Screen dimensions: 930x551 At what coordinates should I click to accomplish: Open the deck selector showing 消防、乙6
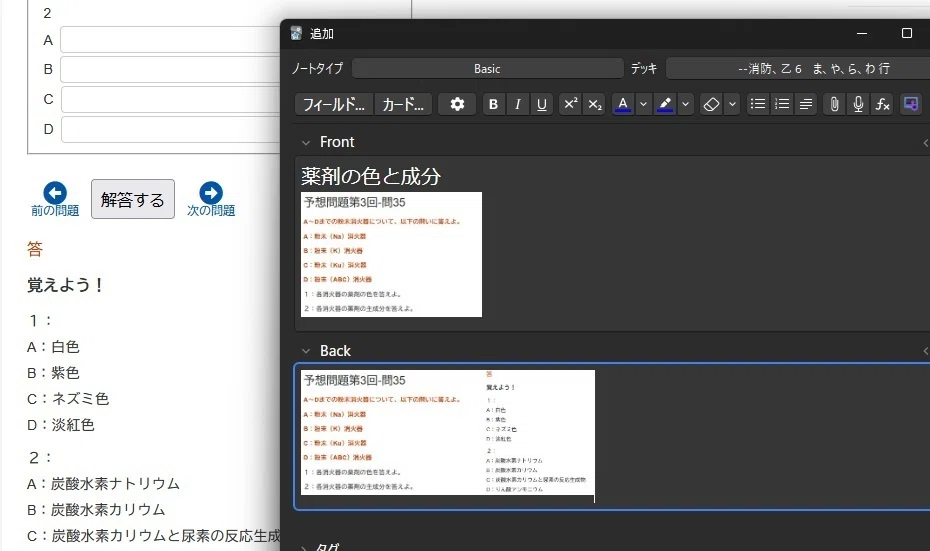798,69
